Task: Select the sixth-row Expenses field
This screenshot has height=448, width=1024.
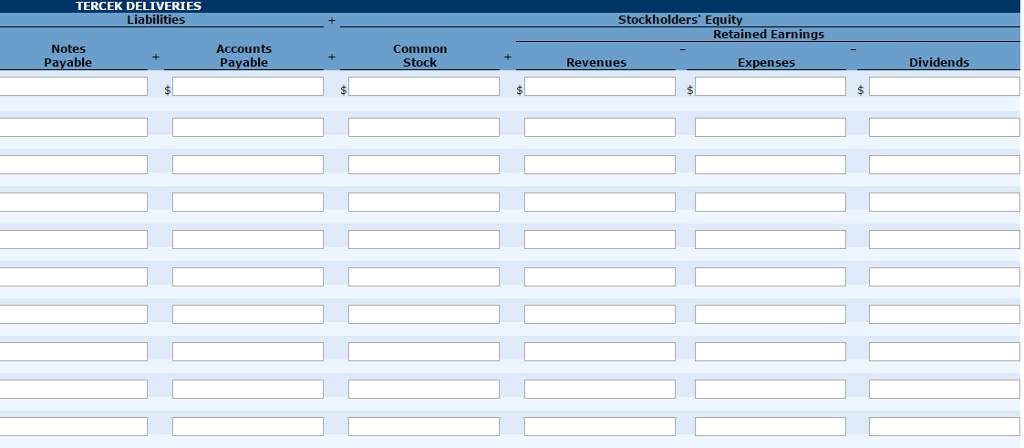Action: (x=770, y=277)
